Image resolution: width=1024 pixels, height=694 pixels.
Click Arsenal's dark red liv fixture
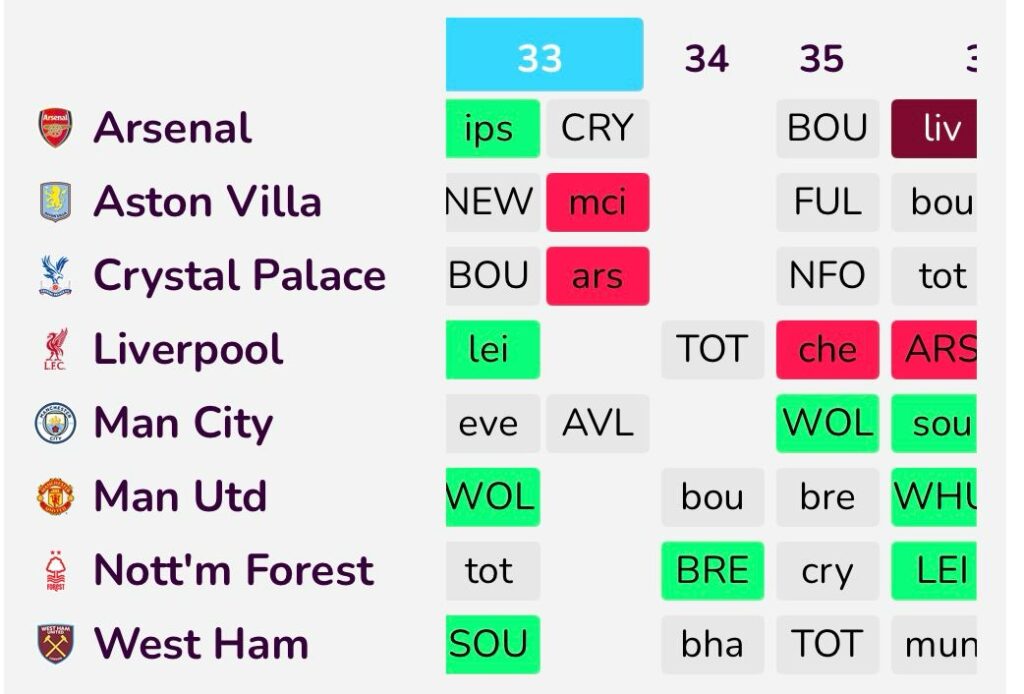(934, 129)
